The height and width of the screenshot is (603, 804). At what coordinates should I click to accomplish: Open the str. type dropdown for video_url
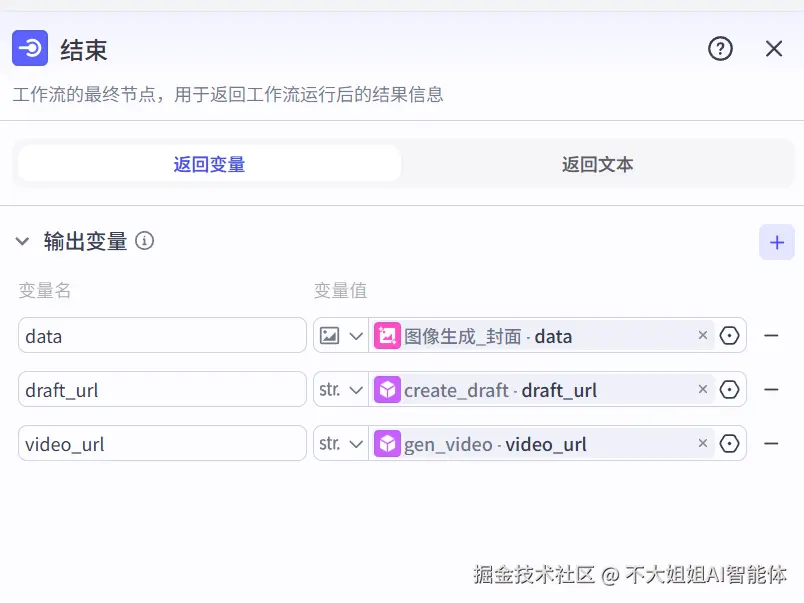340,443
